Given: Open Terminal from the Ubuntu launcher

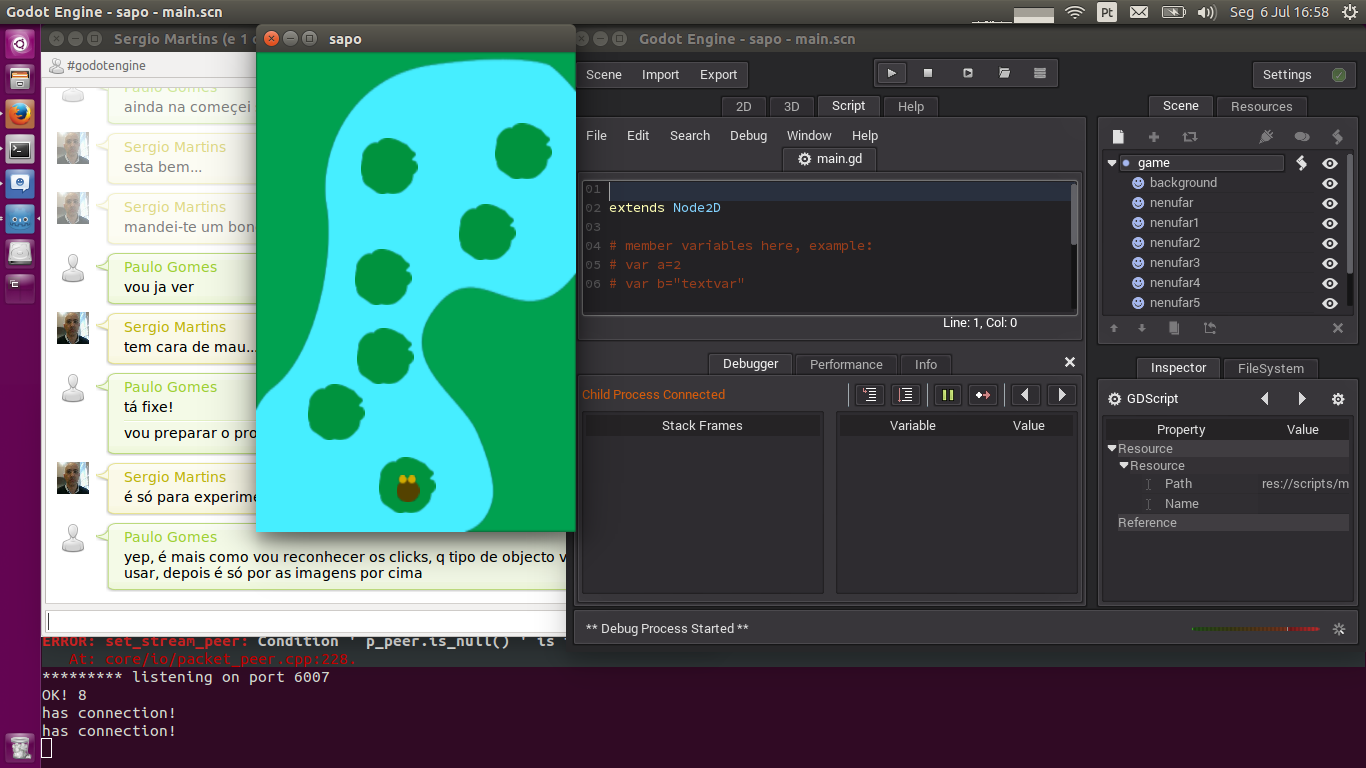Looking at the screenshot, I should pyautogui.click(x=20, y=149).
